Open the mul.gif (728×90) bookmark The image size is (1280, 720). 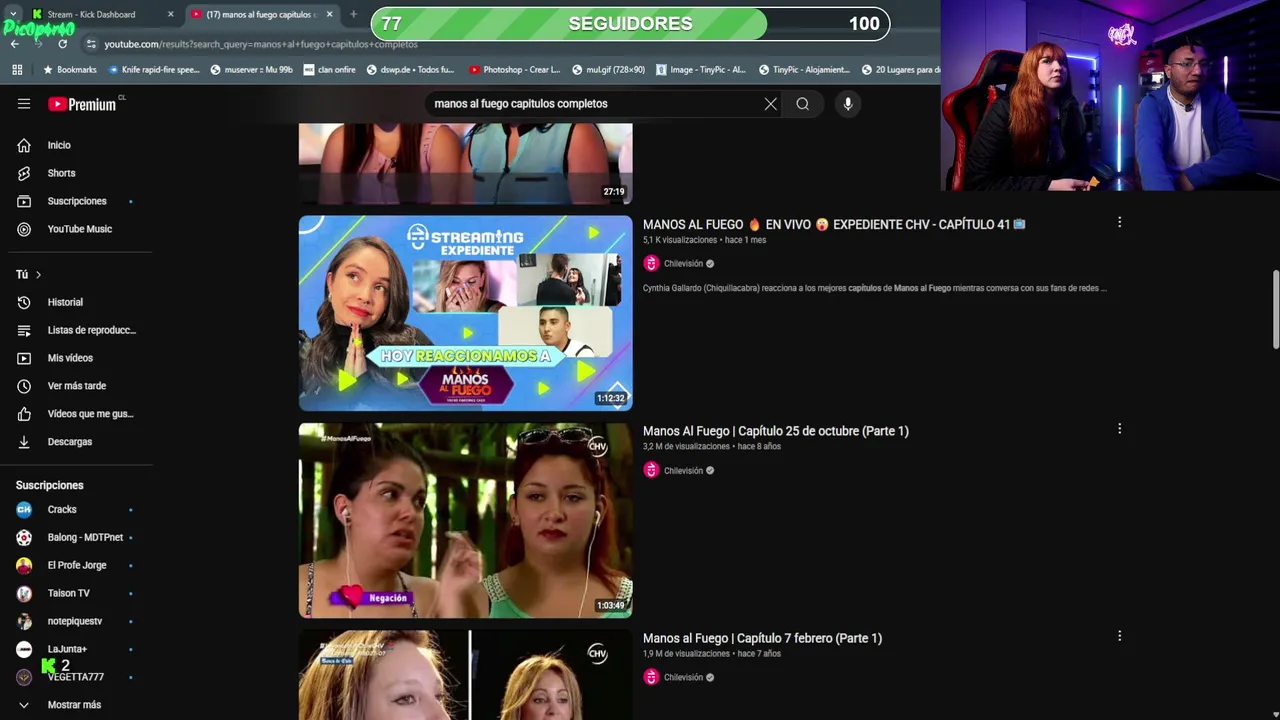click(608, 70)
